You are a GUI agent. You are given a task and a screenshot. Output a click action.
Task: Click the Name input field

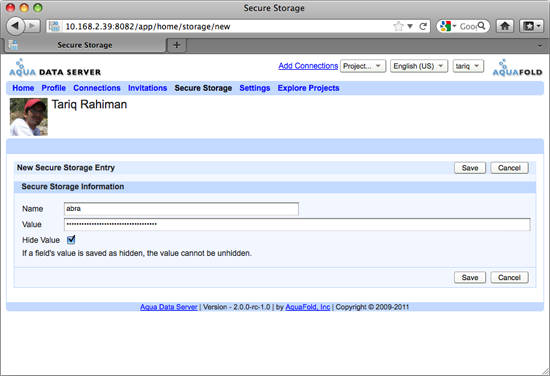(x=181, y=209)
